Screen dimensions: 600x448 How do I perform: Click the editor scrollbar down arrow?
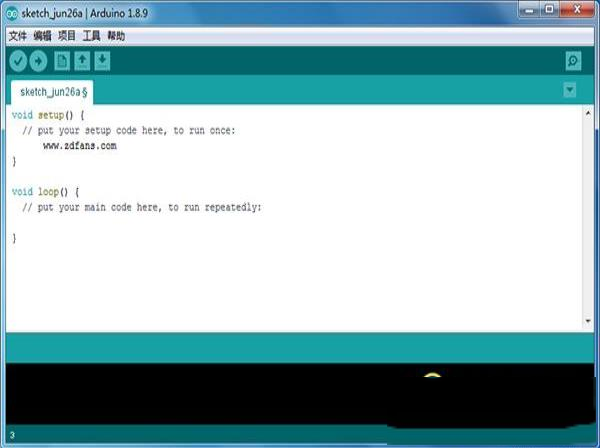click(x=588, y=321)
